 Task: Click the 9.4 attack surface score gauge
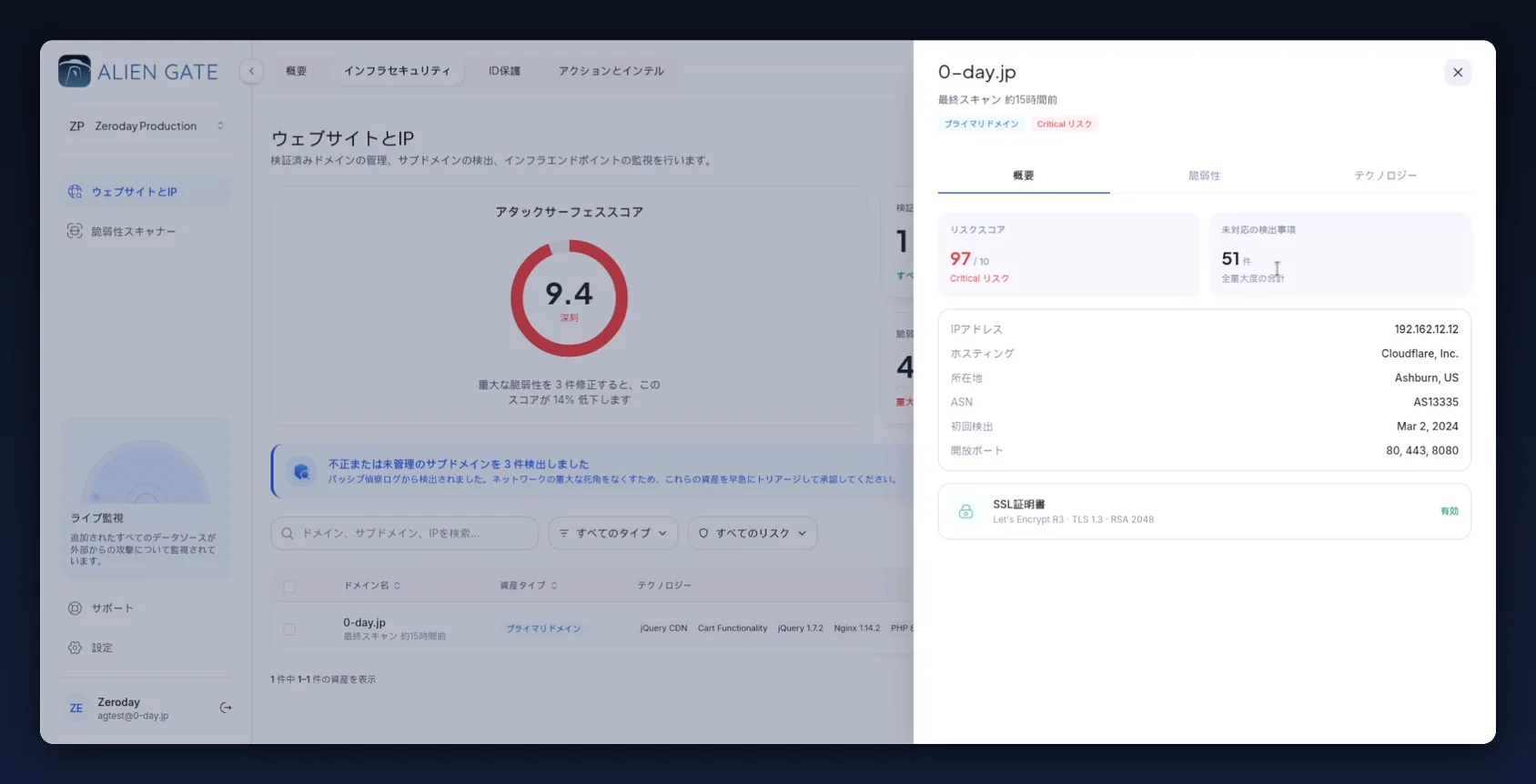570,298
